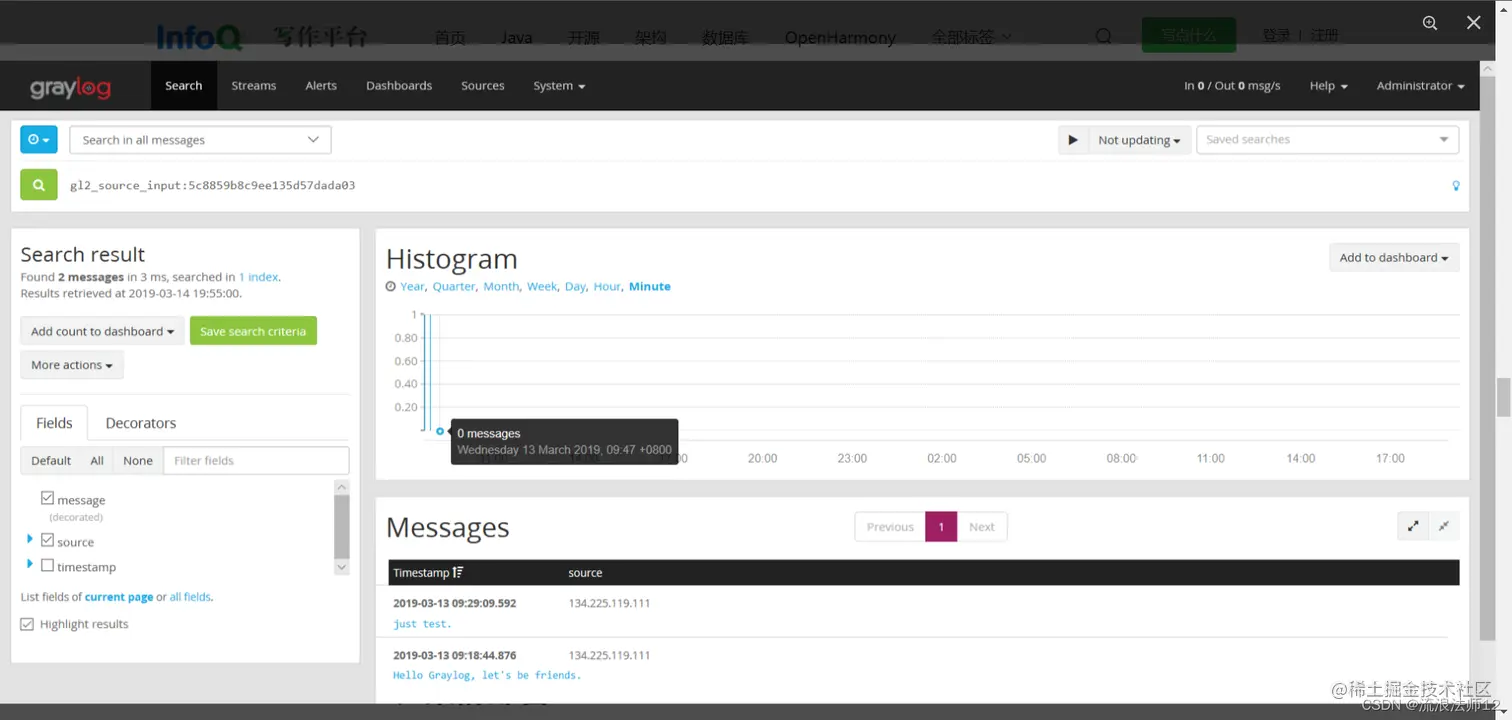Open the 'Hello Graylog, let's be friends.' message
The width and height of the screenshot is (1512, 720).
487,675
